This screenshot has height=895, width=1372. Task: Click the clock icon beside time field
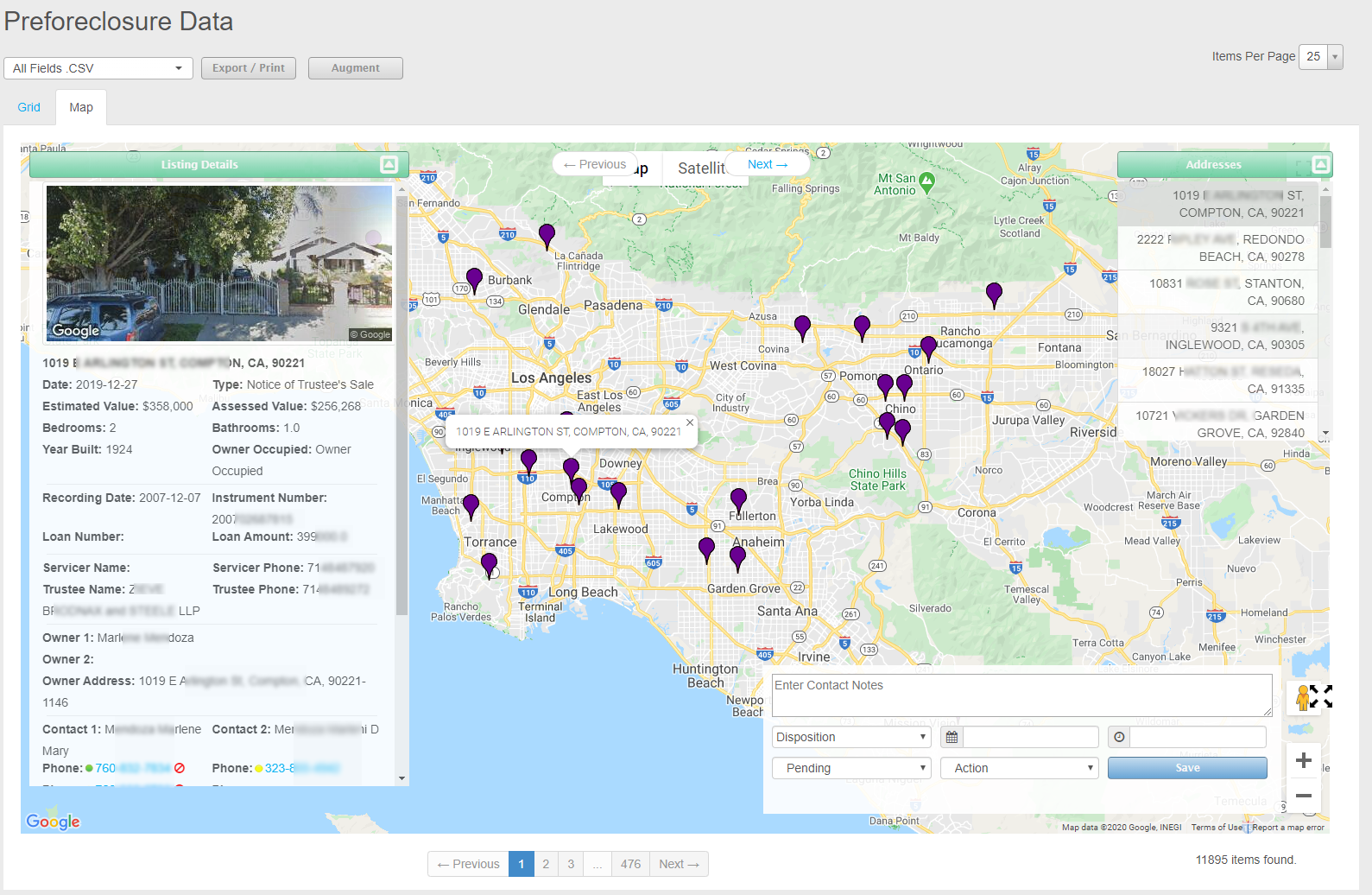point(1119,737)
